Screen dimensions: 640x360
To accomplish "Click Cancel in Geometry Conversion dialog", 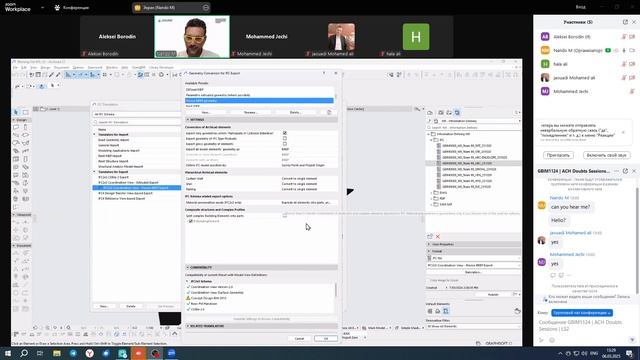I will [300, 338].
